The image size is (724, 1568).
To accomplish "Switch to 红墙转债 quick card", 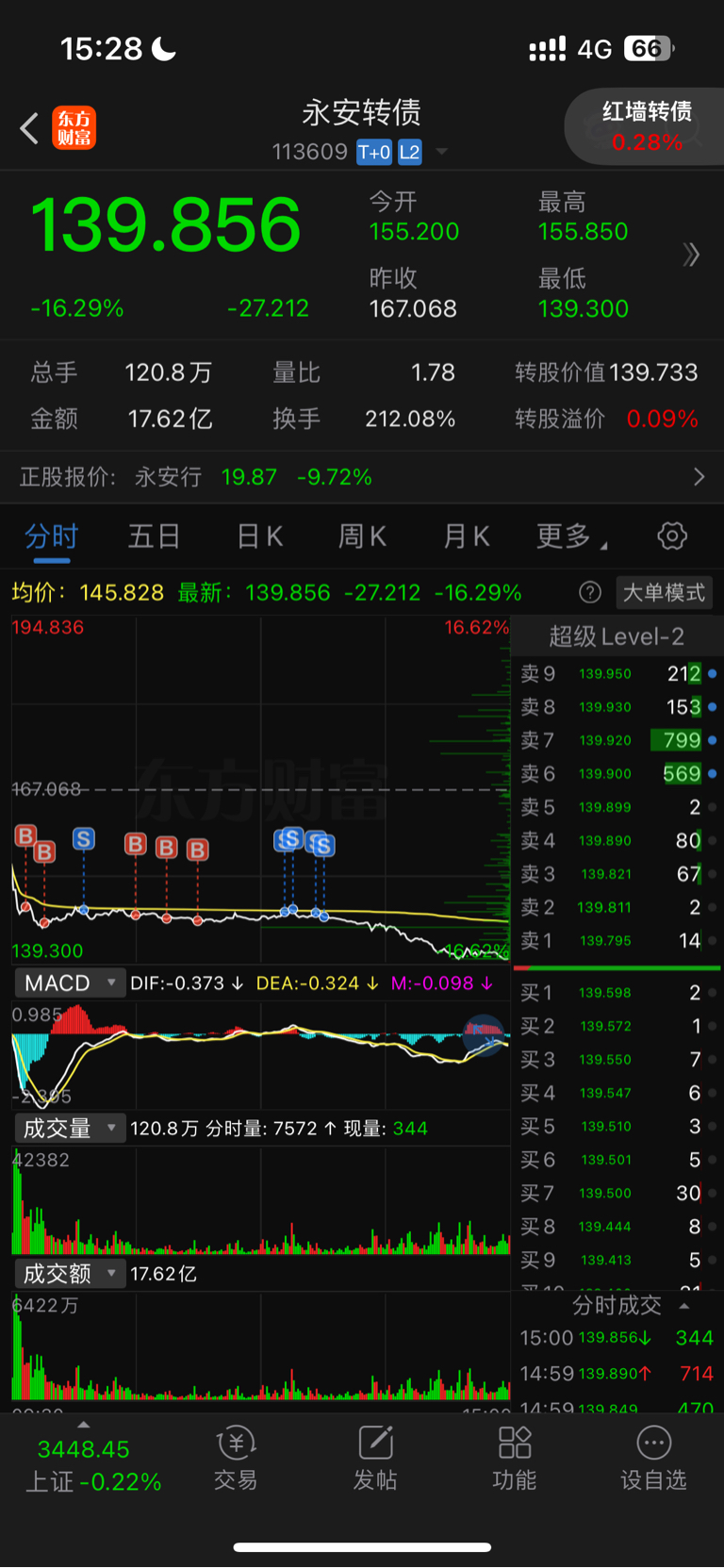I will pos(646,126).
